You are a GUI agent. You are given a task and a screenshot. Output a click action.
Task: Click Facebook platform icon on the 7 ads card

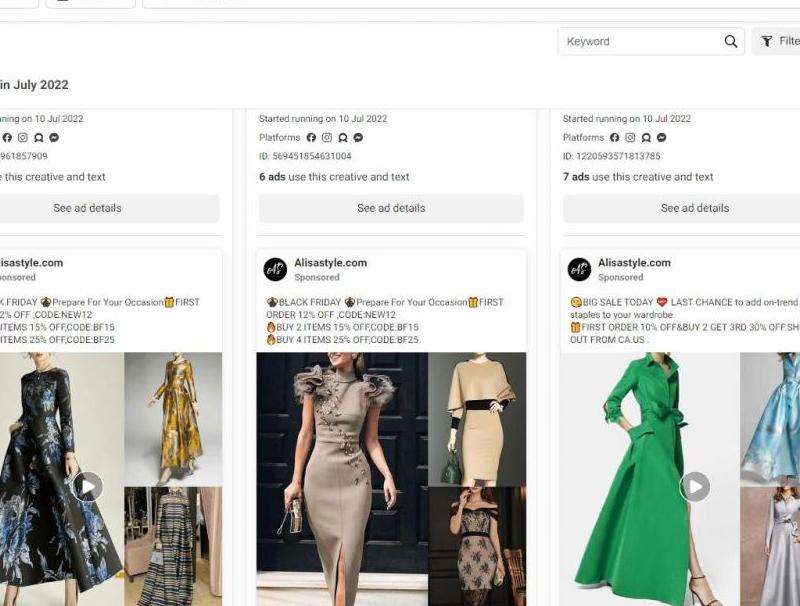[615, 138]
